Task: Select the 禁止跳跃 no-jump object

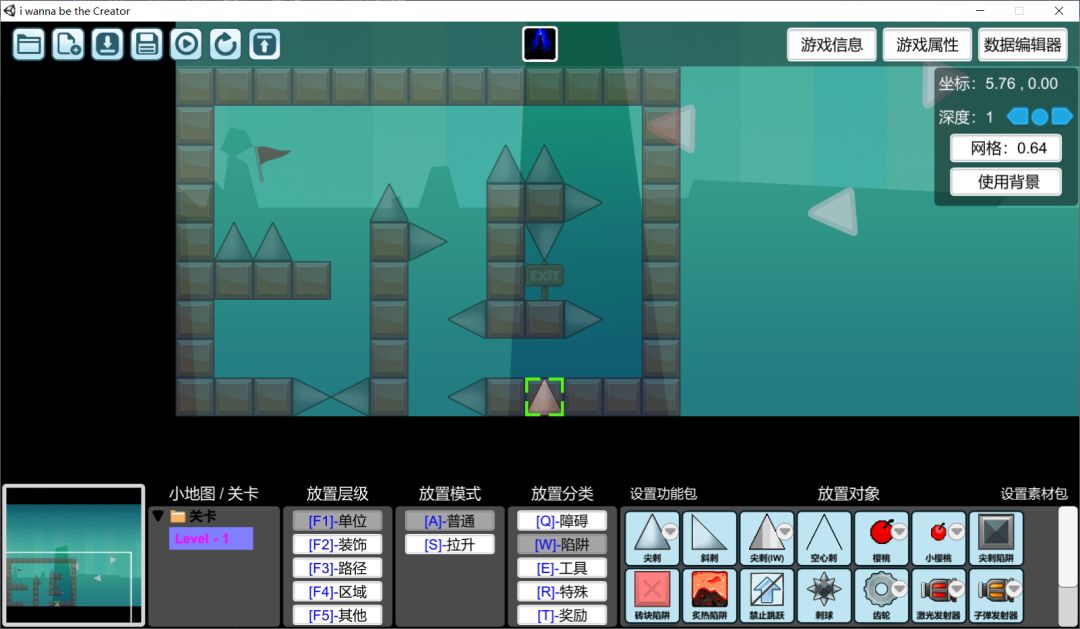Action: (767, 595)
